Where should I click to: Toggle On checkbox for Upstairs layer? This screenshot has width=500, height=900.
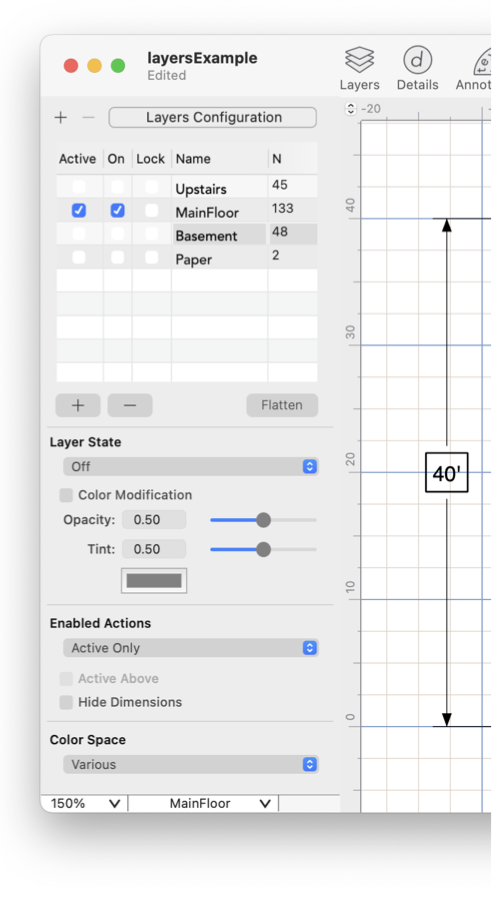[117, 187]
